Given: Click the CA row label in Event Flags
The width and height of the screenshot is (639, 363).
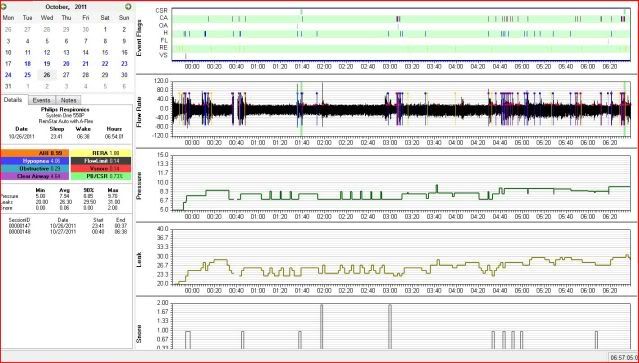Looking at the screenshot, I should 164,18.
